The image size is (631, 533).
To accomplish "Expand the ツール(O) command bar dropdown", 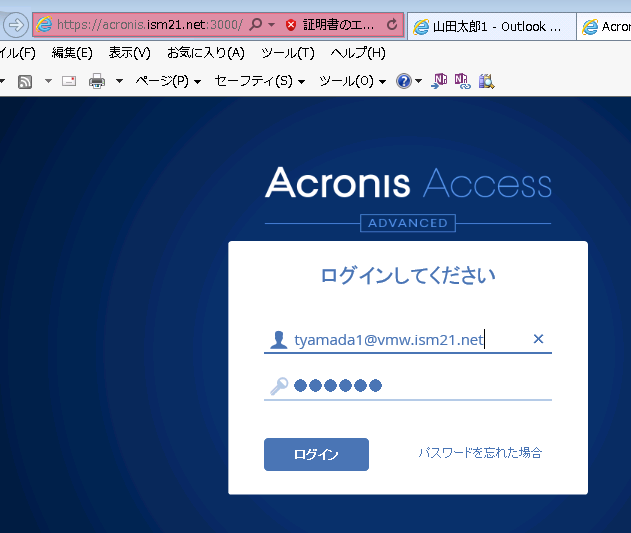I will 351,81.
